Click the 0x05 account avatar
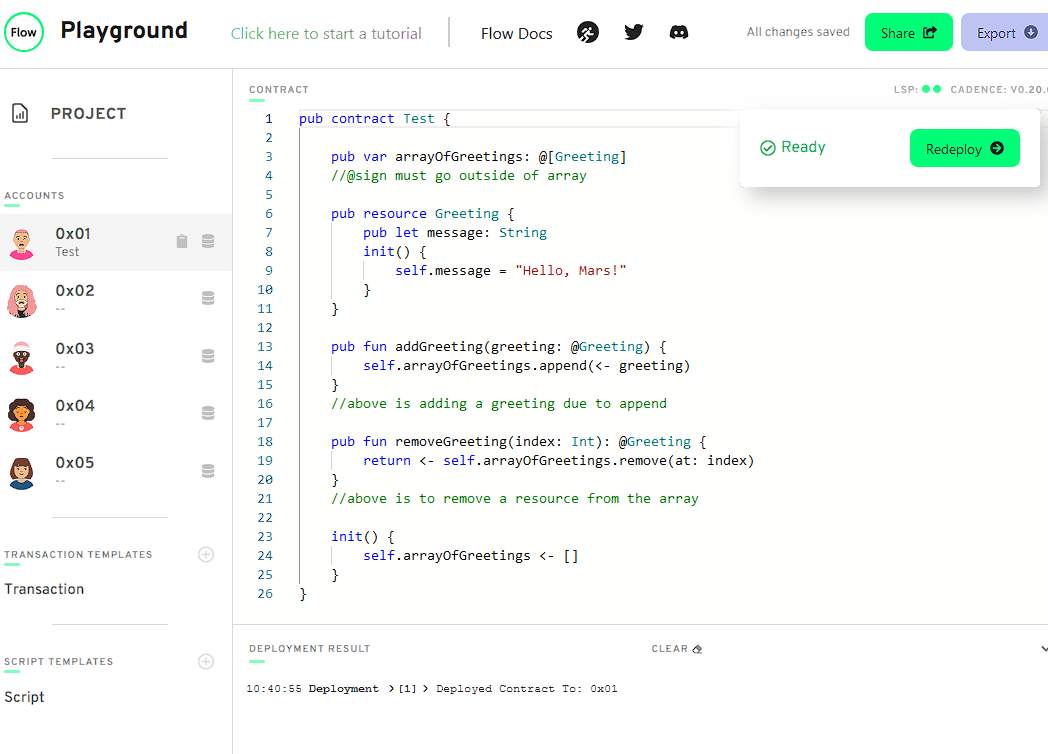Image resolution: width=1048 pixels, height=754 pixels. (21, 473)
